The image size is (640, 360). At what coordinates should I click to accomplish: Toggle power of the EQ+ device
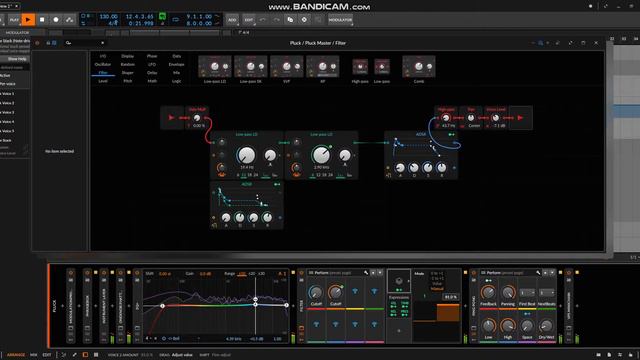(x=137, y=272)
